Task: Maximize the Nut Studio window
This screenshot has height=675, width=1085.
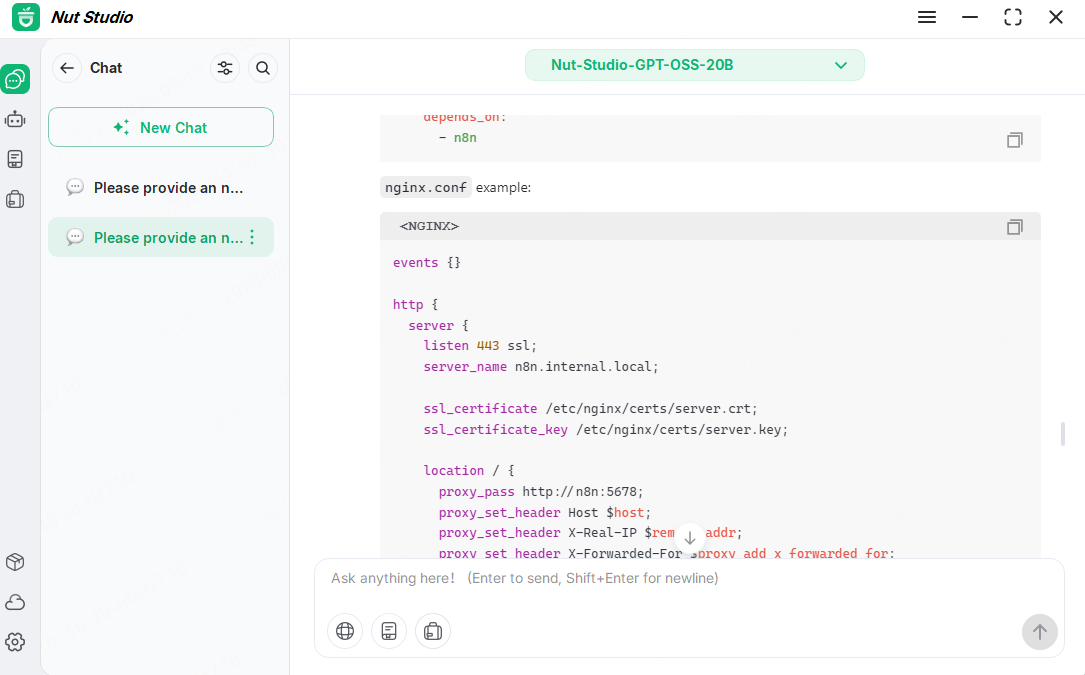Action: (1012, 17)
